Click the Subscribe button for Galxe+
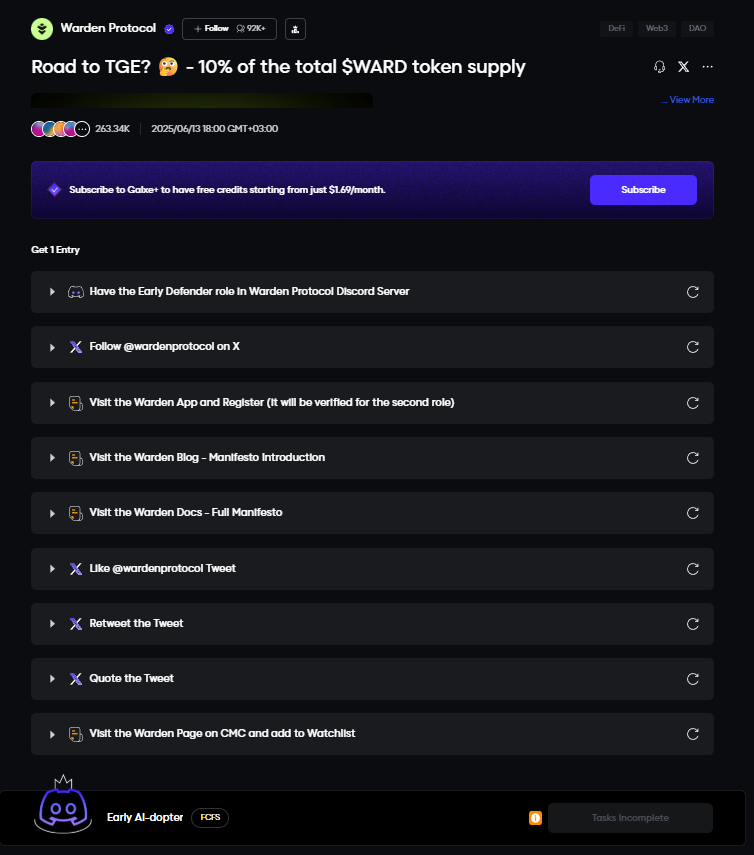754x855 pixels. tap(643, 190)
